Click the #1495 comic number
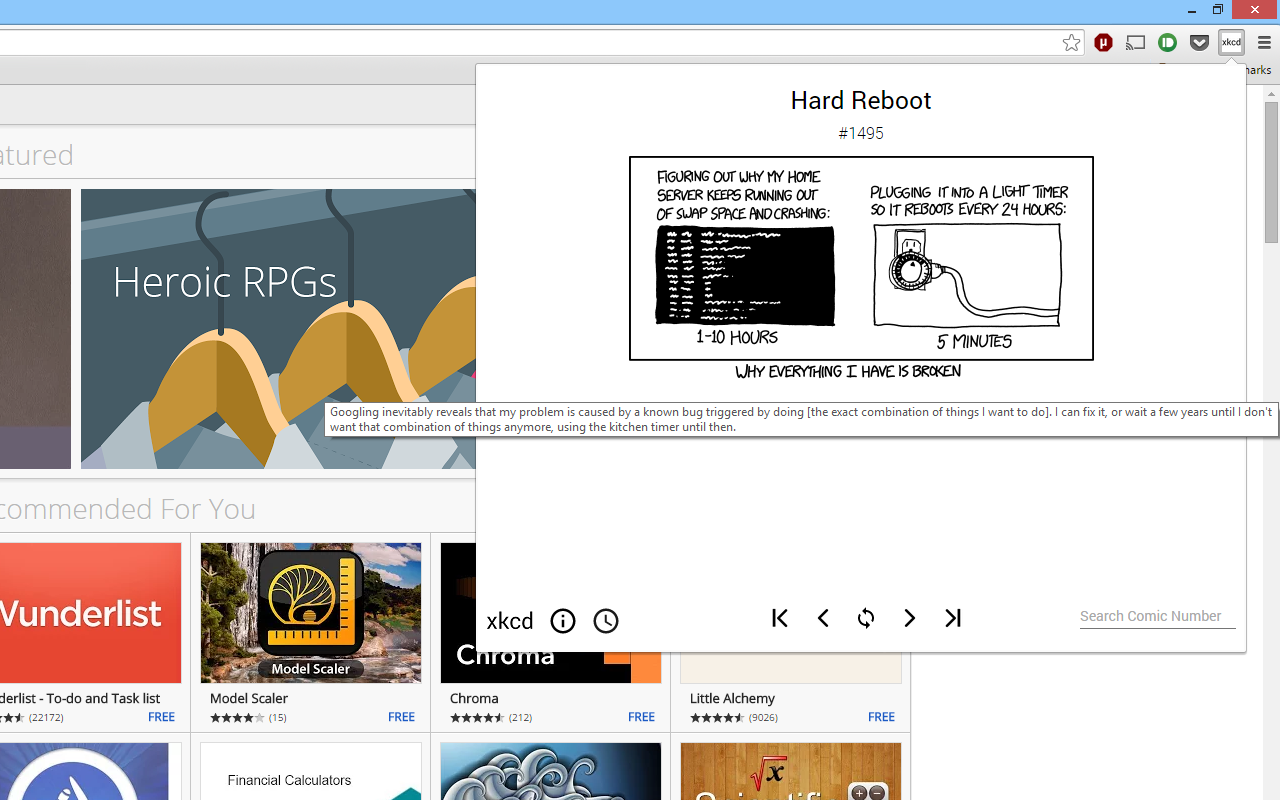Viewport: 1280px width, 800px height. (x=861, y=133)
